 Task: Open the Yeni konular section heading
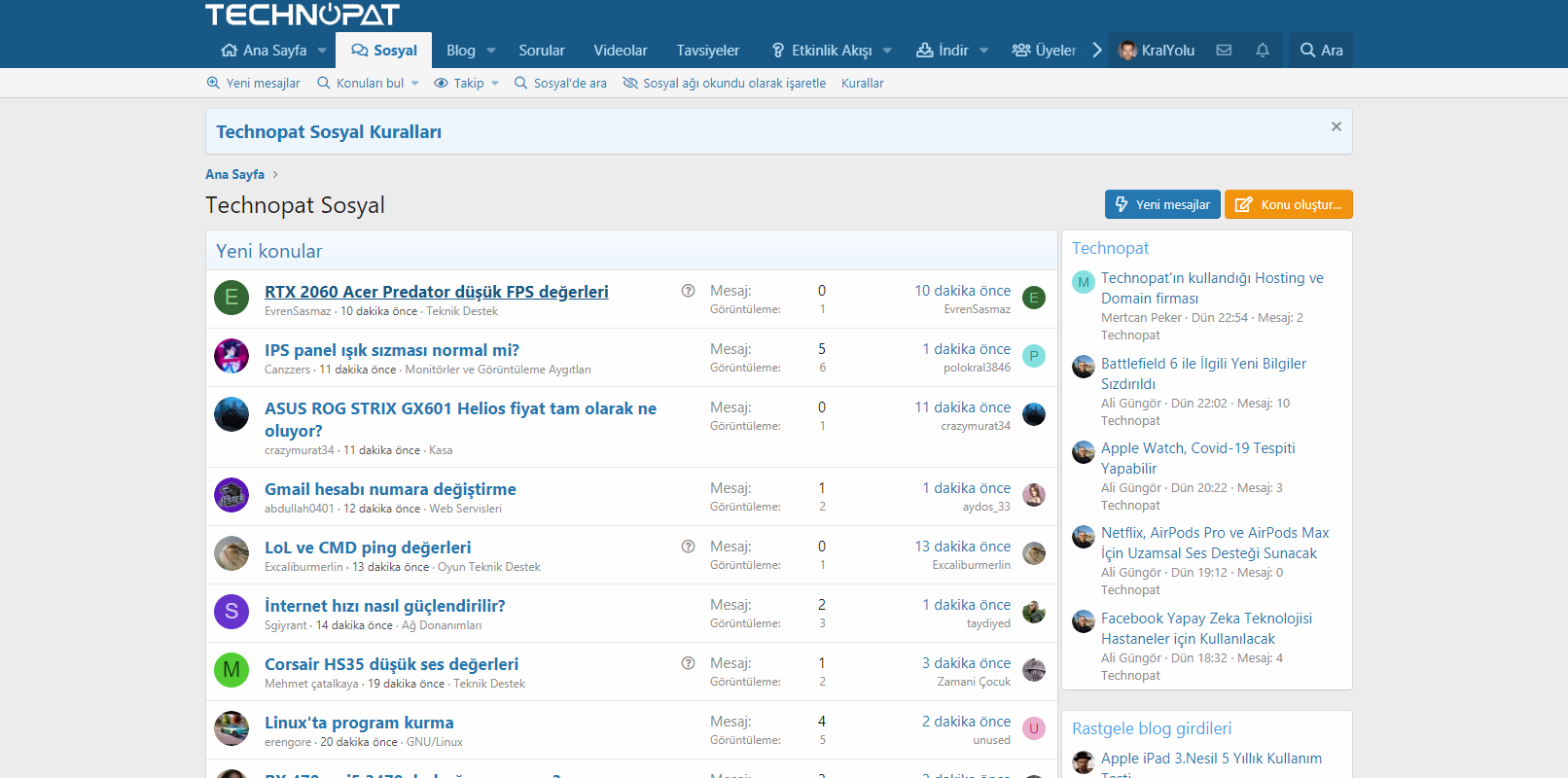[269, 251]
